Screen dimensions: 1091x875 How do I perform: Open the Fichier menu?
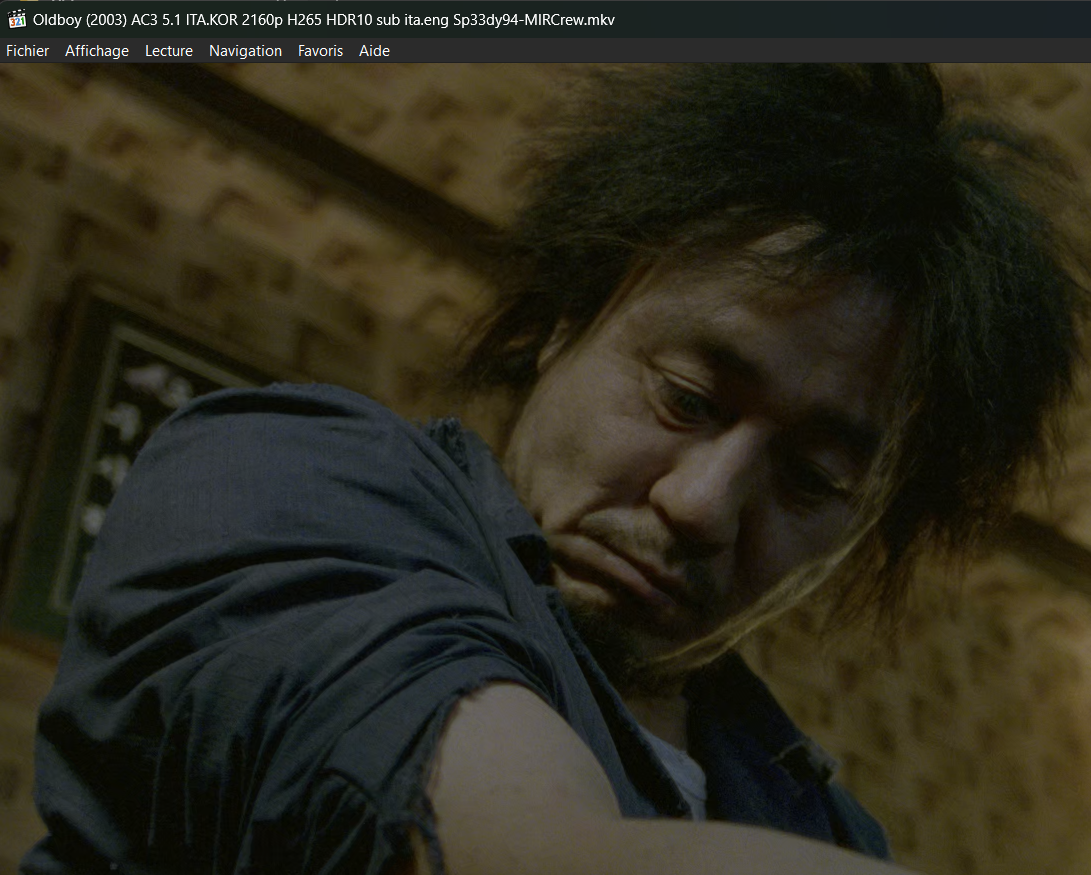(27, 51)
